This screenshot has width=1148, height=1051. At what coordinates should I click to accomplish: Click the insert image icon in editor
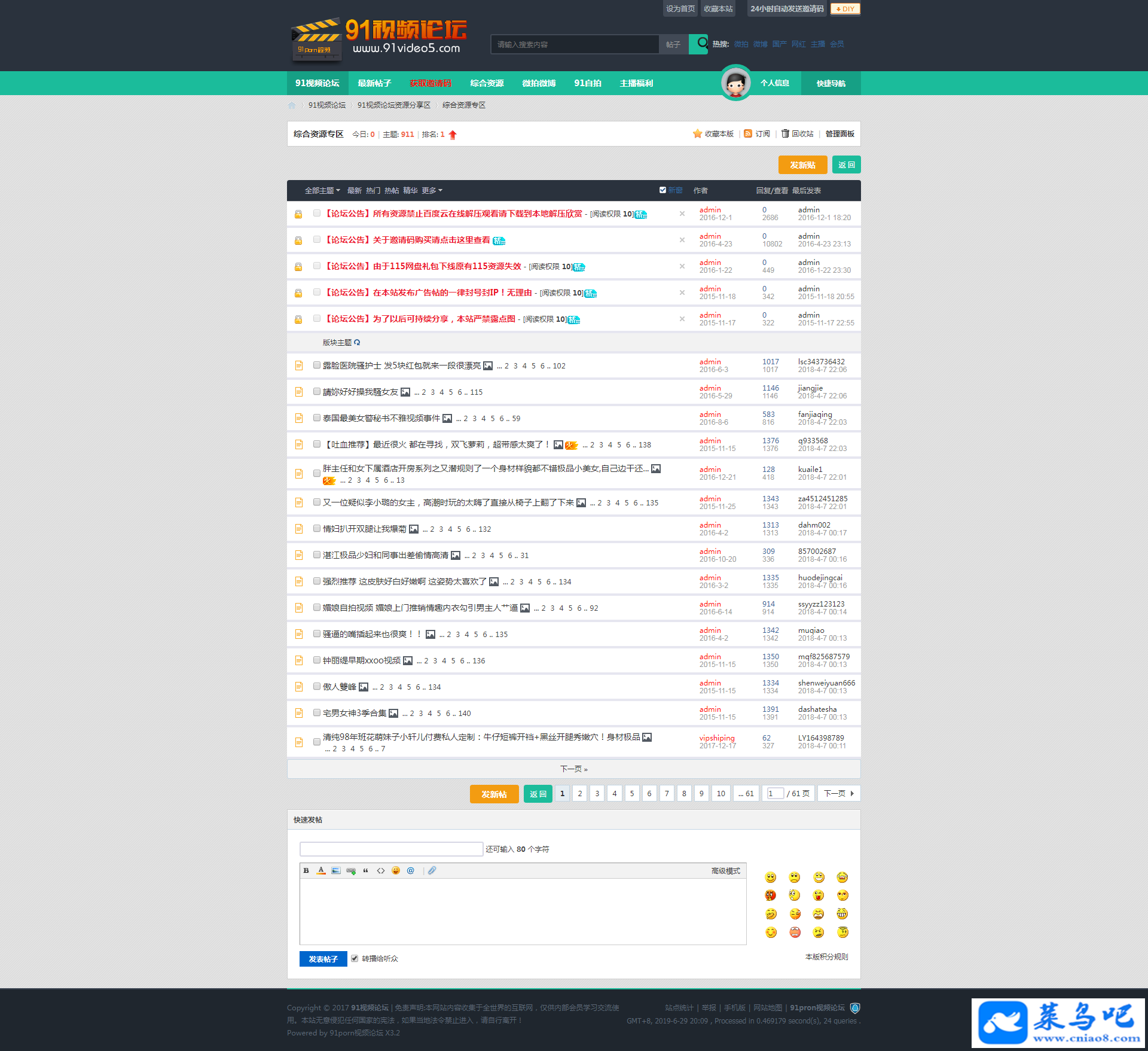click(x=336, y=870)
